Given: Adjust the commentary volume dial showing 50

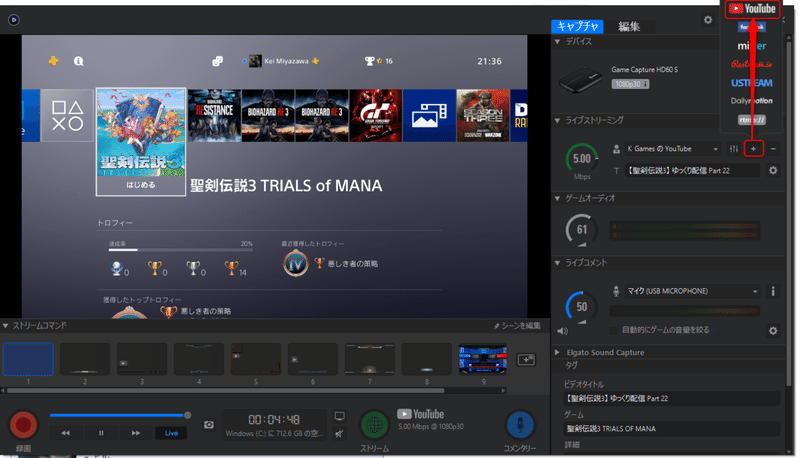Looking at the screenshot, I should click(x=582, y=307).
